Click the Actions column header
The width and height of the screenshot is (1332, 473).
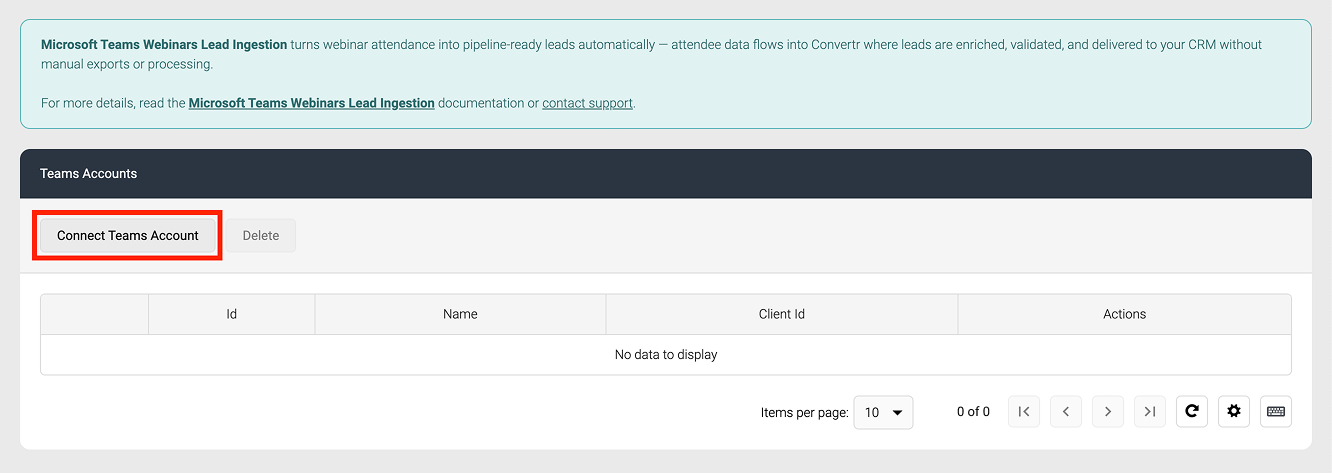tap(1125, 314)
